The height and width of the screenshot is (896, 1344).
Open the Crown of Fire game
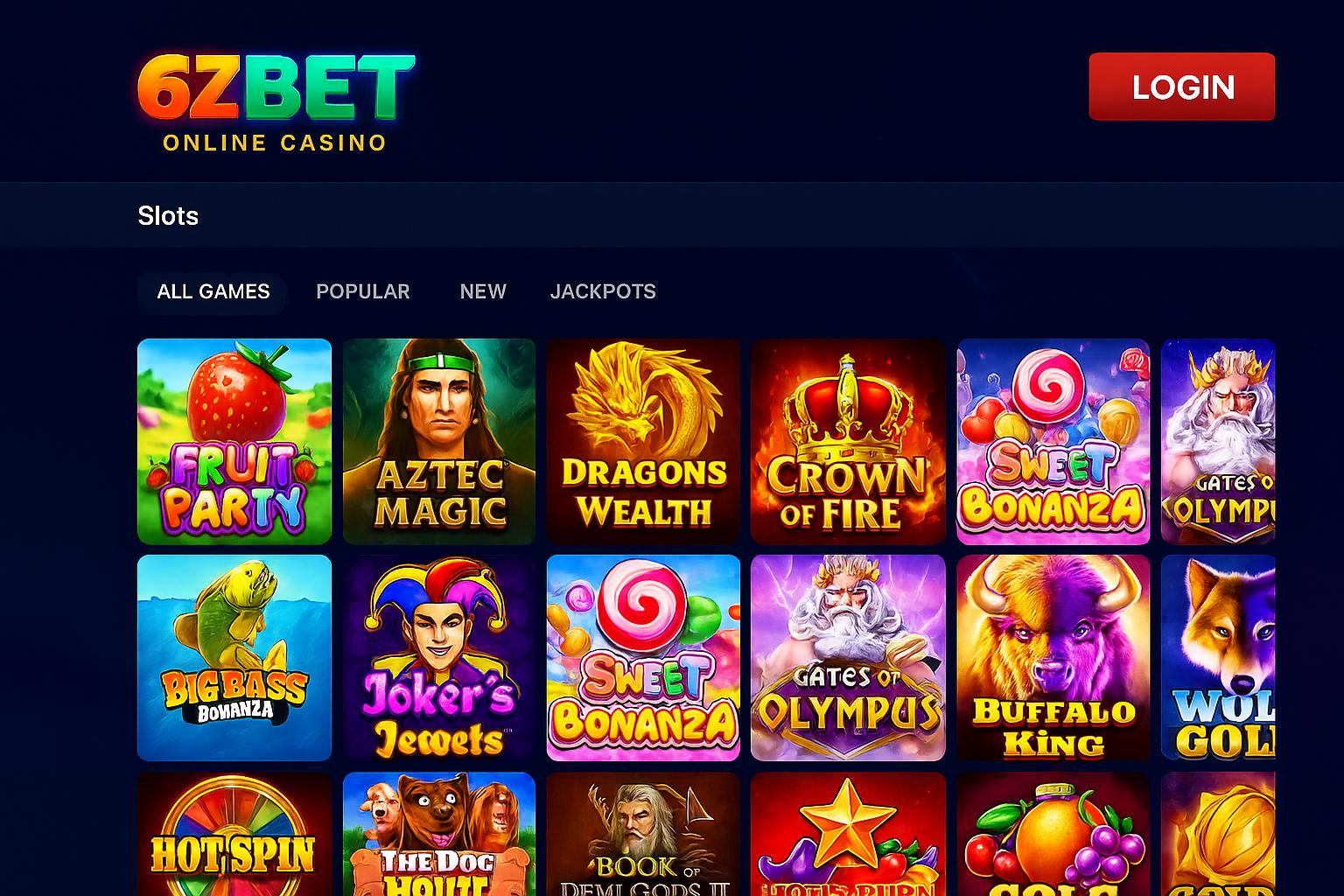tap(848, 441)
